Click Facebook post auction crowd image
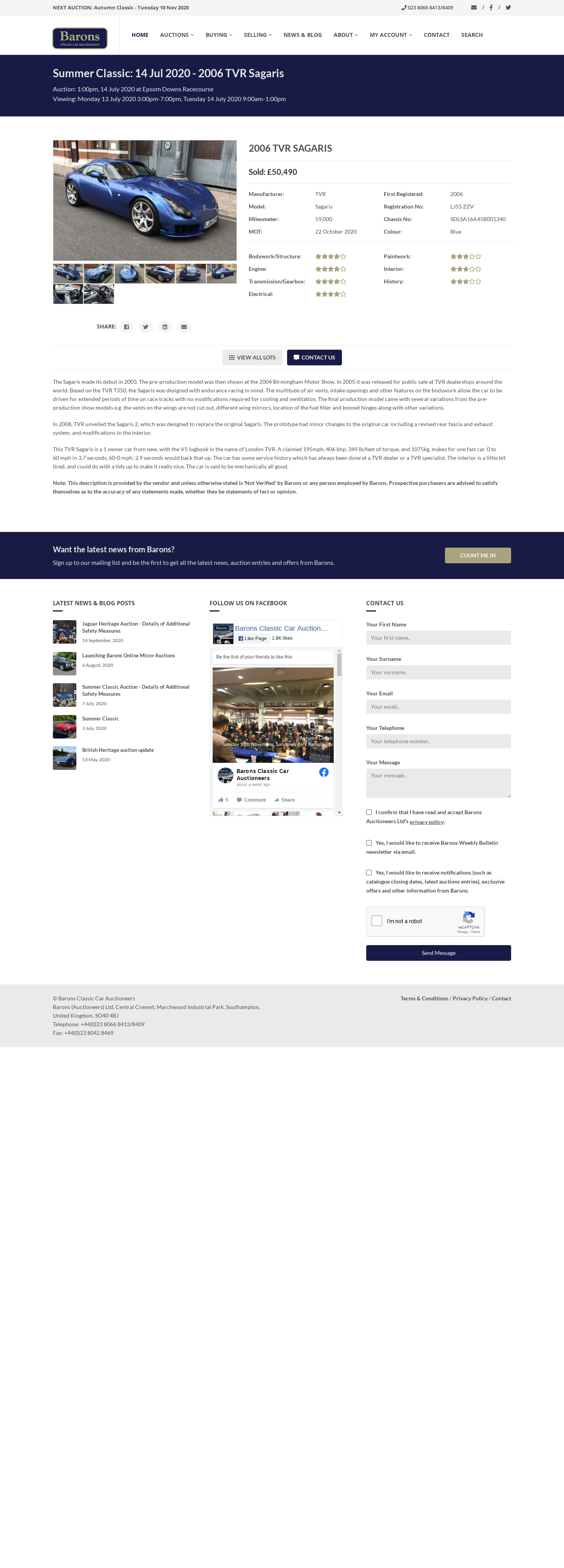Image resolution: width=564 pixels, height=1568 pixels. click(x=273, y=715)
